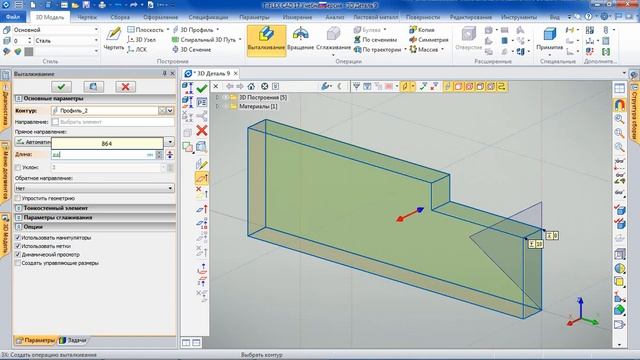Toggle the Направление selection checkbox
The image size is (640, 360).
55,122
